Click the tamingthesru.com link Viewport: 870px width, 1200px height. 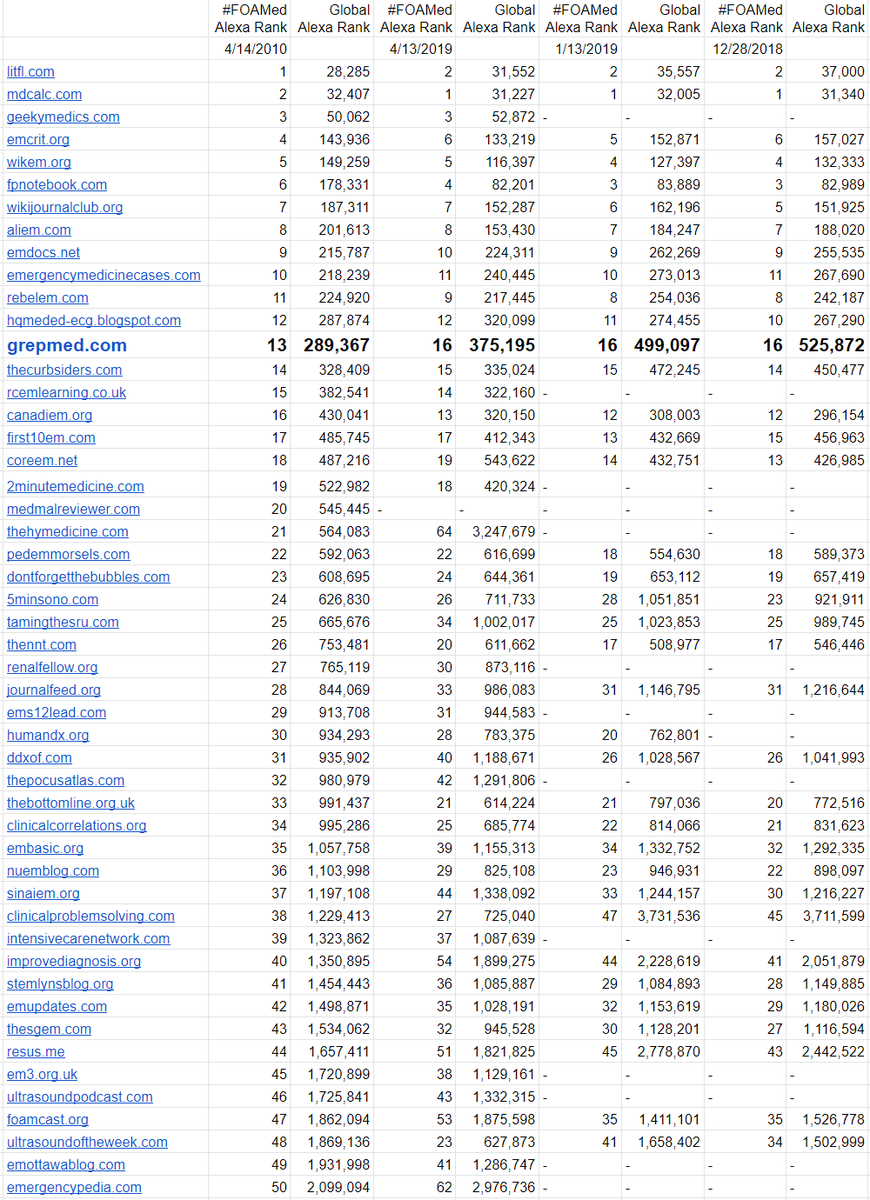(x=63, y=623)
